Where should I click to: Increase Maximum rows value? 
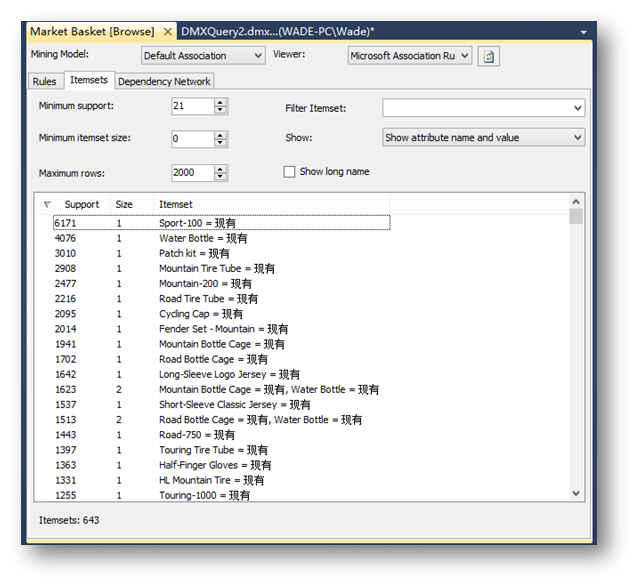(220, 169)
